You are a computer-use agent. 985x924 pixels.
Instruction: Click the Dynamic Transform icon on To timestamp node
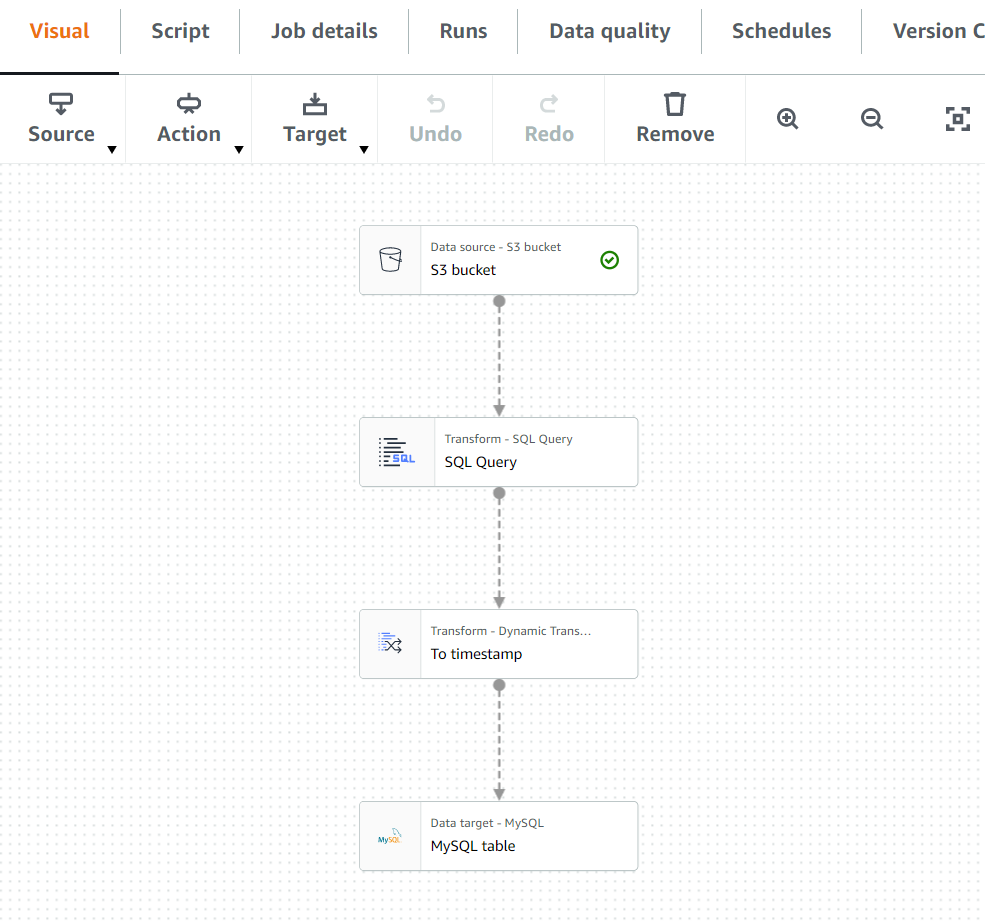[390, 643]
